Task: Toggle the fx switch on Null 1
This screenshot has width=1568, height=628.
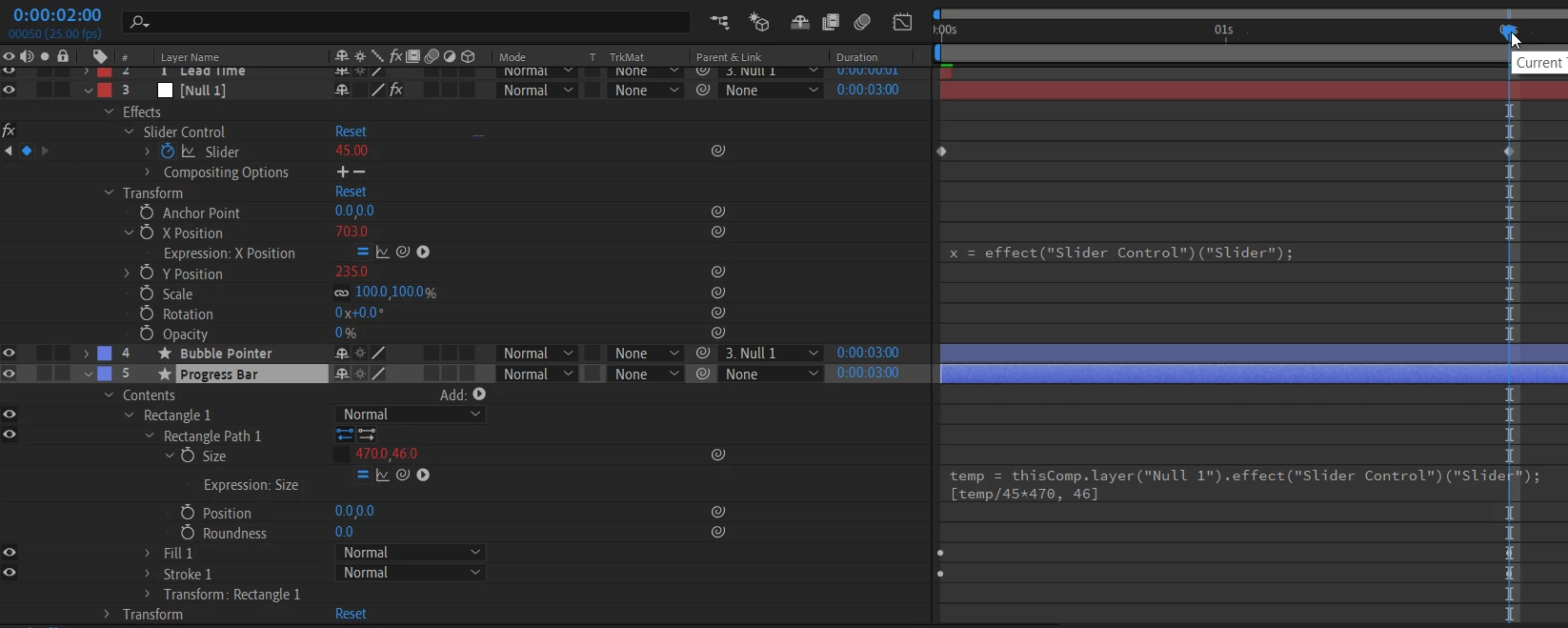Action: pyautogui.click(x=396, y=91)
